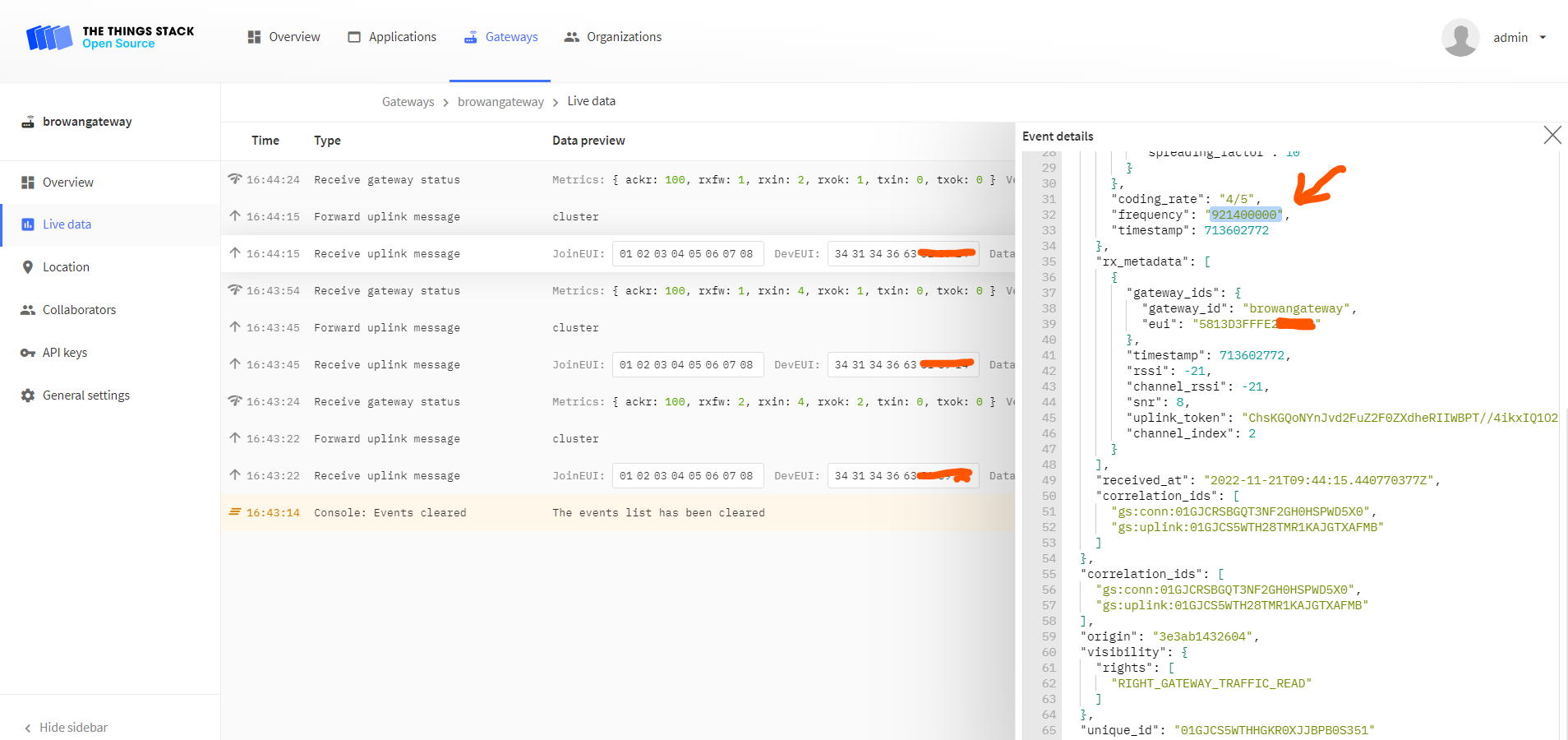Open the Overview top navigation tab
Image resolution: width=1568 pixels, height=740 pixels.
[284, 37]
